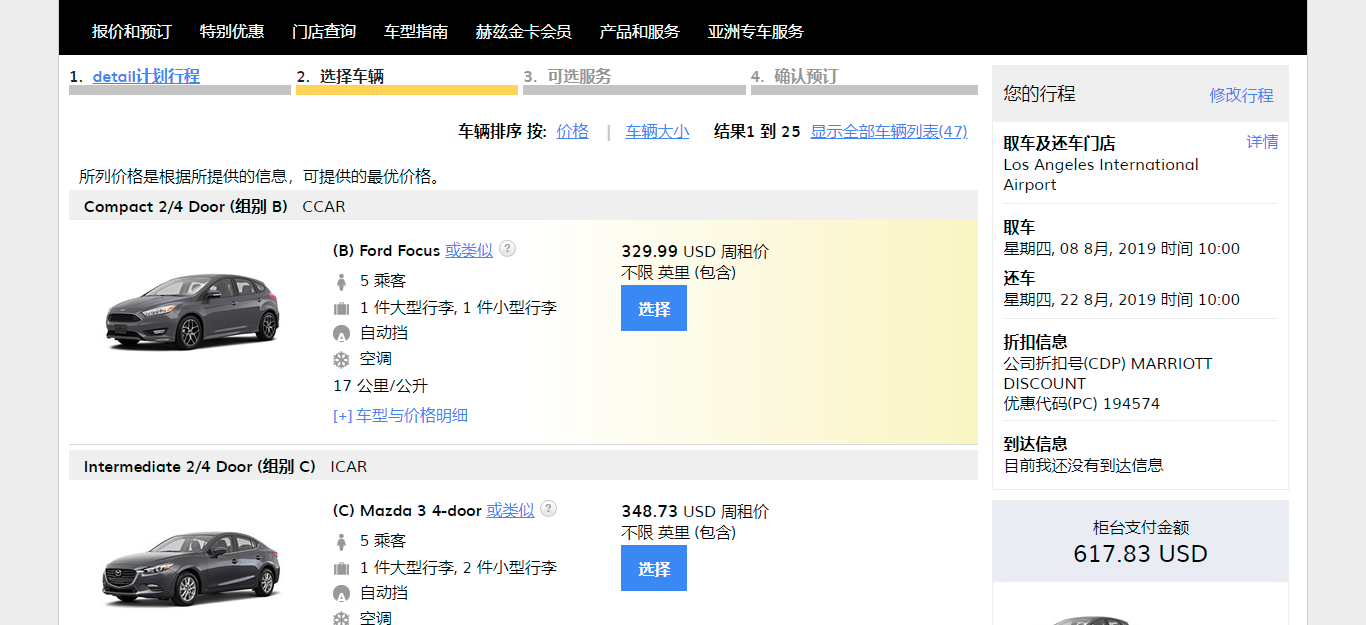Click the automatic transmission icon for Ford Focus
1366x625 pixels.
click(x=341, y=333)
